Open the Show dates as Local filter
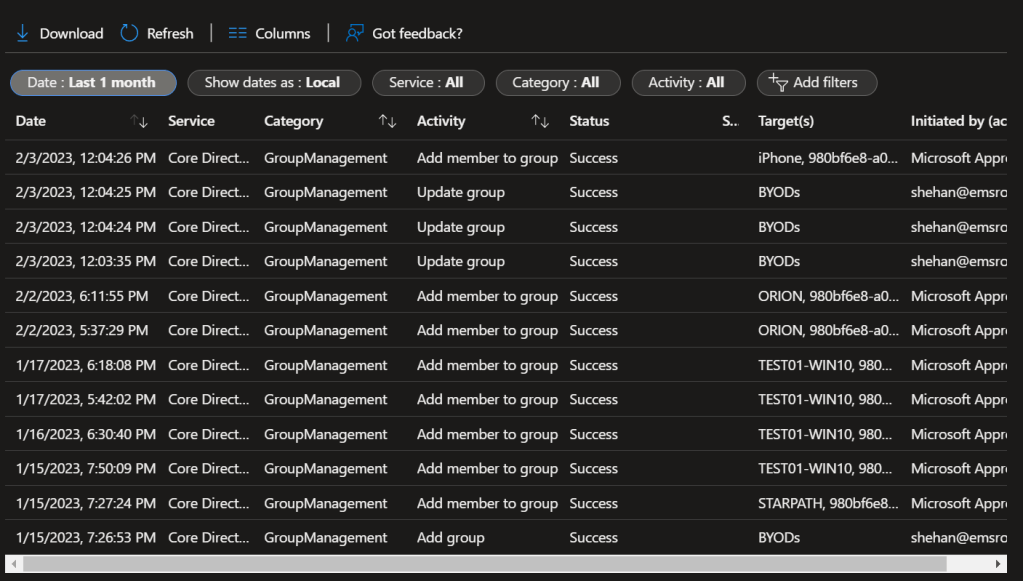This screenshot has width=1023, height=581. pyautogui.click(x=272, y=83)
